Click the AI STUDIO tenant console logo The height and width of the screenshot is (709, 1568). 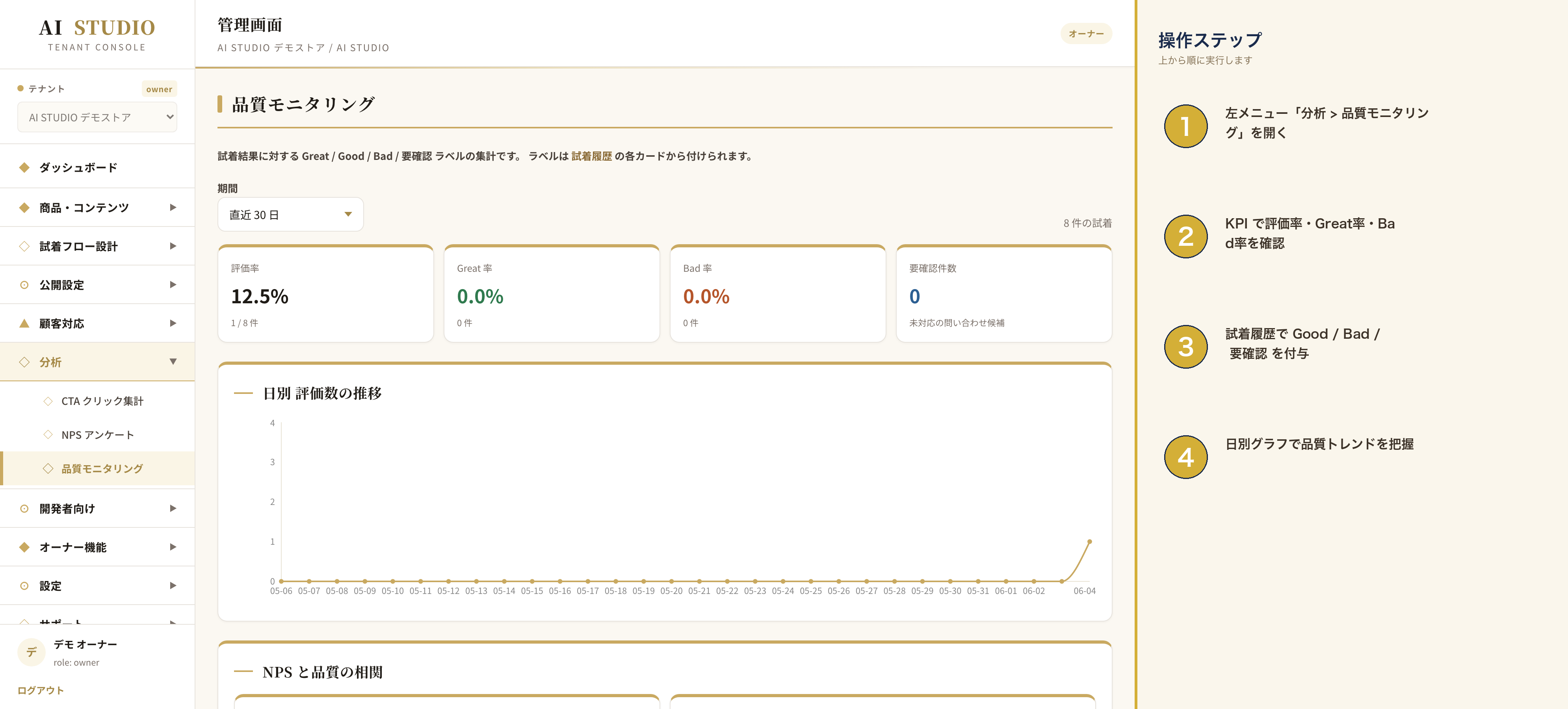(x=97, y=35)
